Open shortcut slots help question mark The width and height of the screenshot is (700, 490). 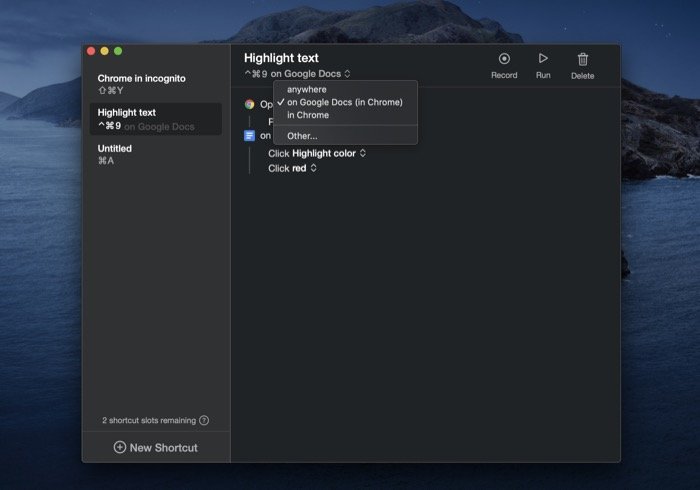coord(204,420)
